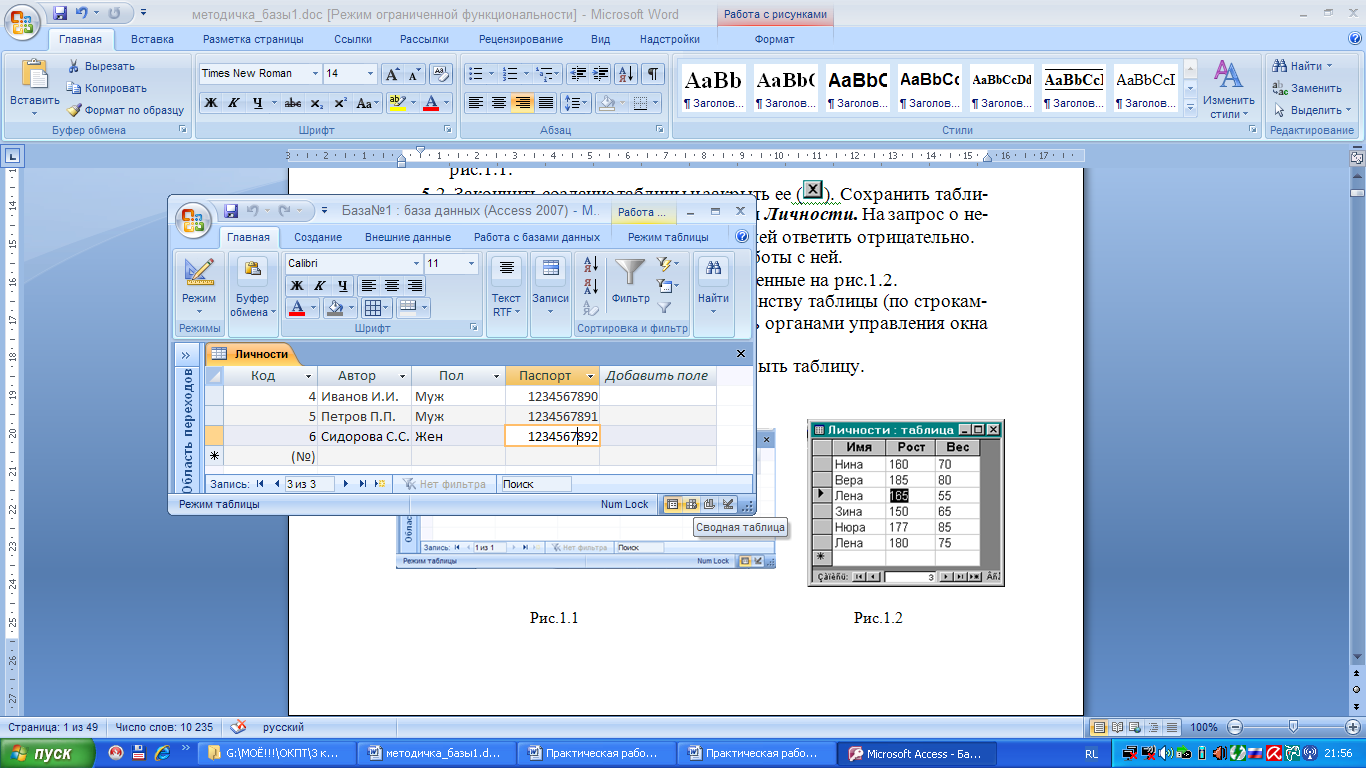Click the Word paste clipboard icon

click(x=35, y=75)
